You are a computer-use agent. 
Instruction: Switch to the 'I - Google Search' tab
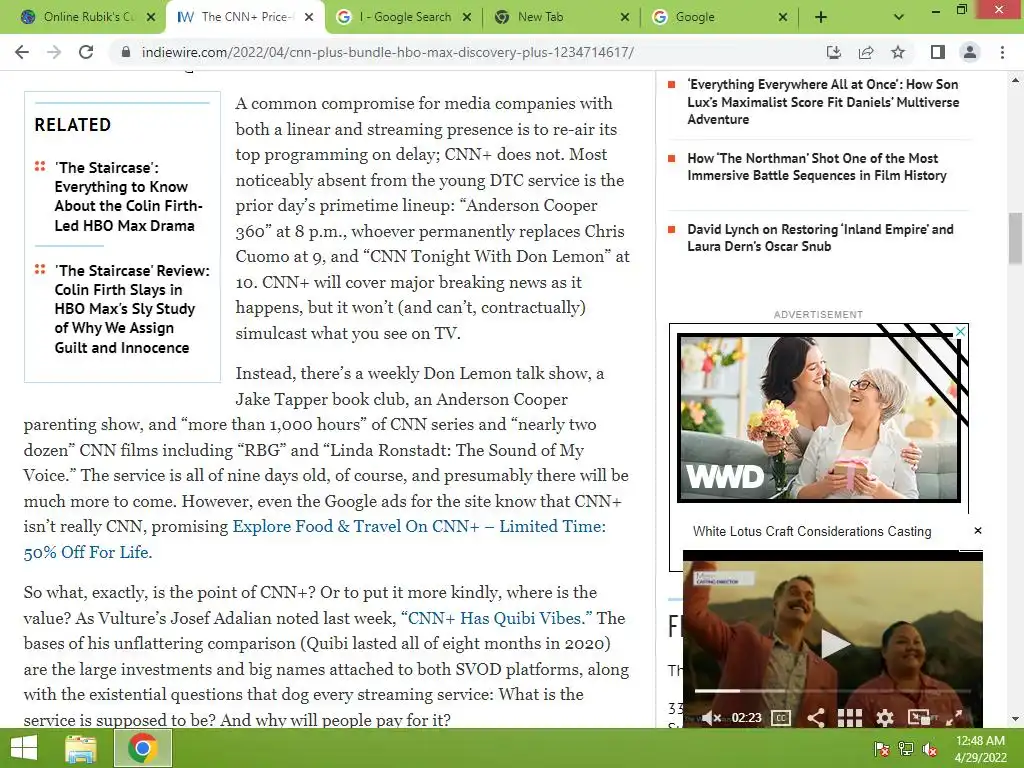pyautogui.click(x=404, y=17)
